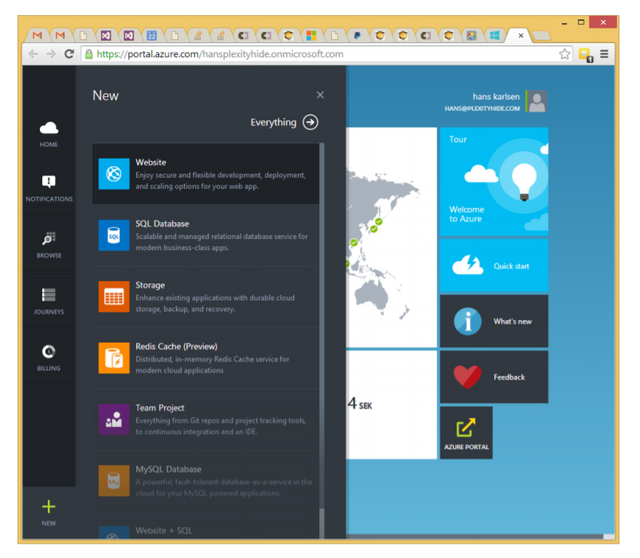The width and height of the screenshot is (640, 558).
Task: Select the MySQL Database icon
Action: tap(114, 480)
